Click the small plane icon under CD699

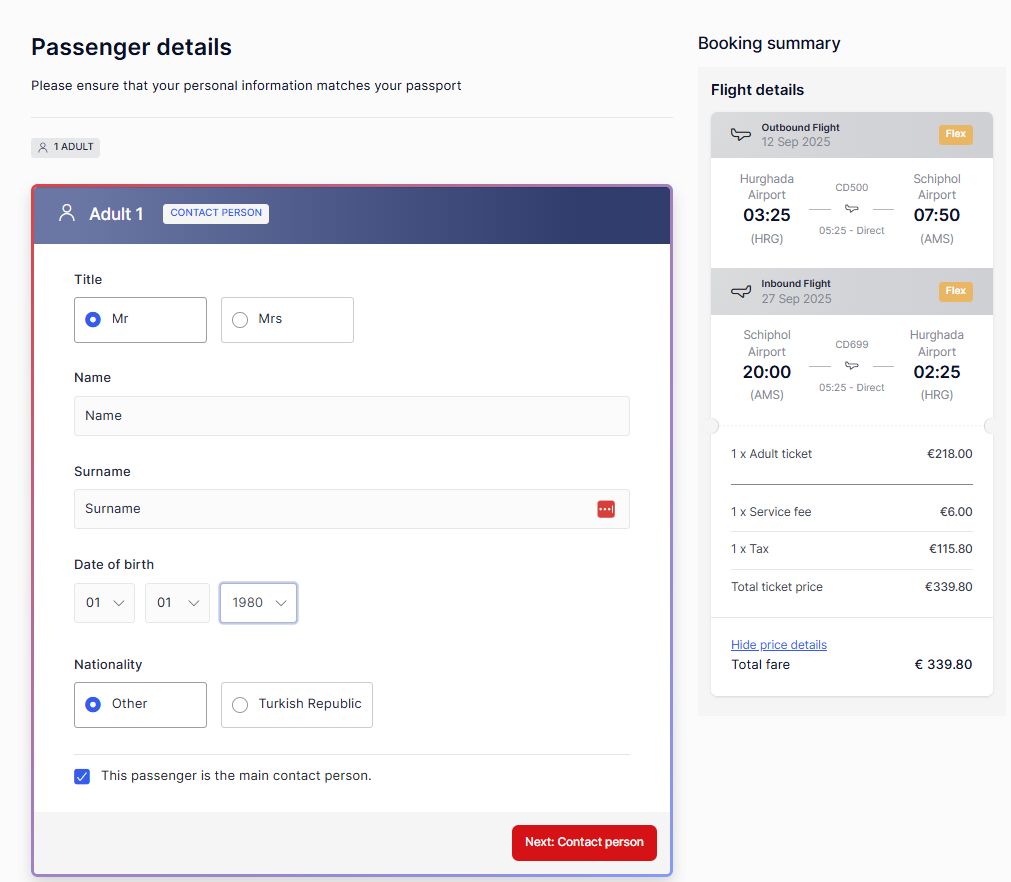pos(852,366)
